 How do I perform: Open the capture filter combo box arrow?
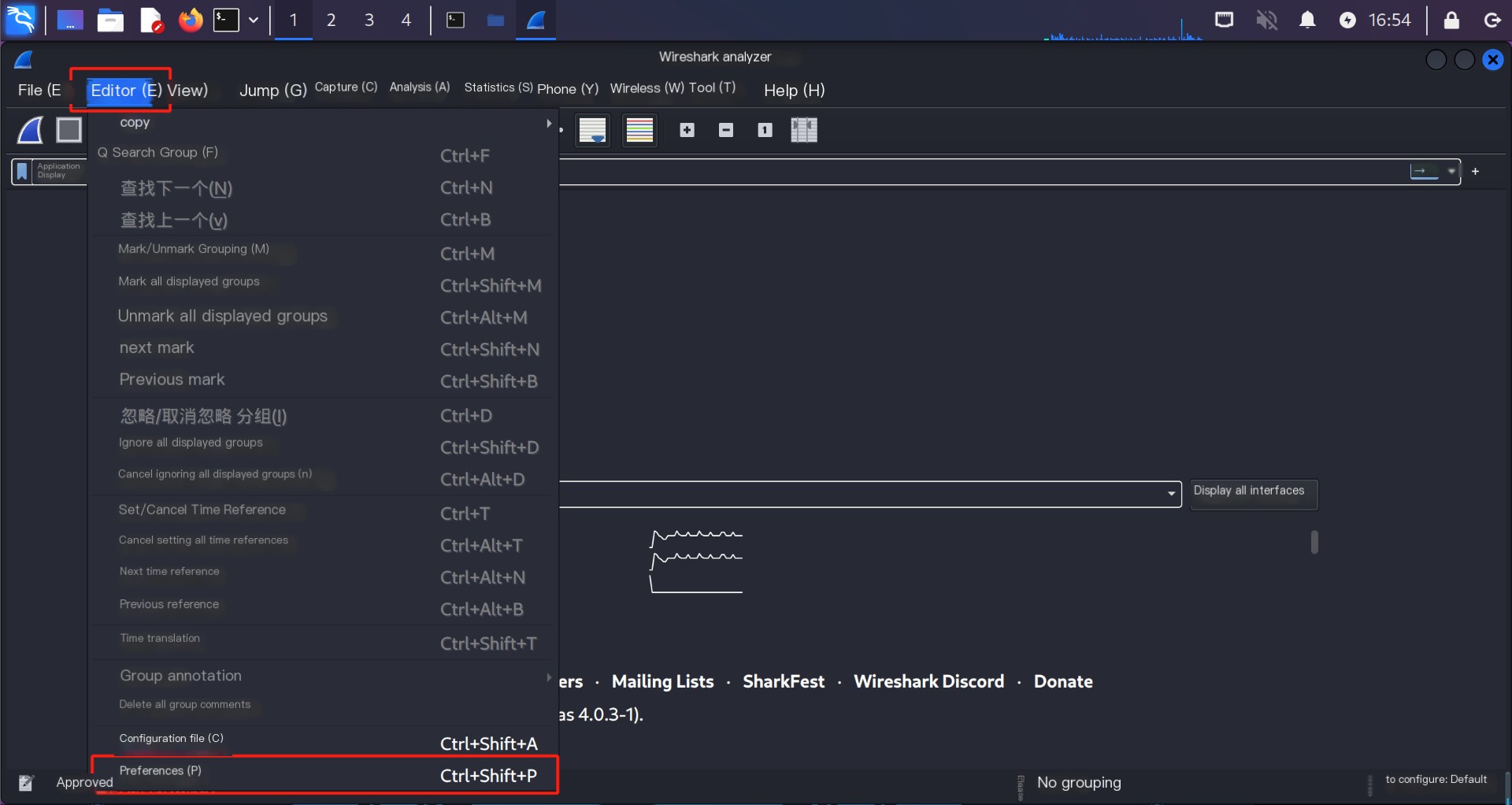click(1171, 494)
